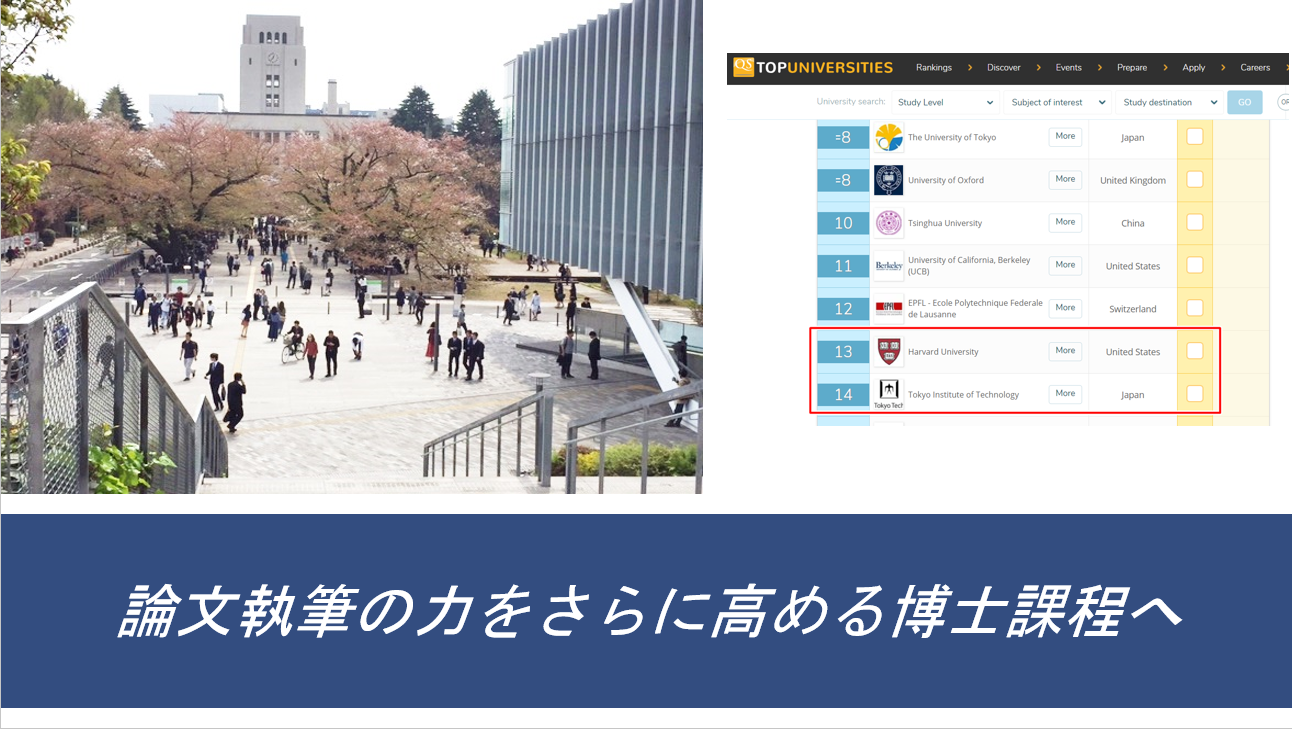Viewport: 1292px width, 729px height.
Task: Open the Careers menu
Action: (1255, 68)
